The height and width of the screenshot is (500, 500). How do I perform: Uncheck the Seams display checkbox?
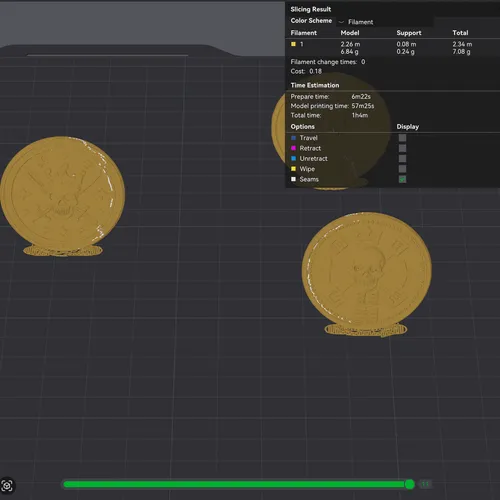click(402, 179)
